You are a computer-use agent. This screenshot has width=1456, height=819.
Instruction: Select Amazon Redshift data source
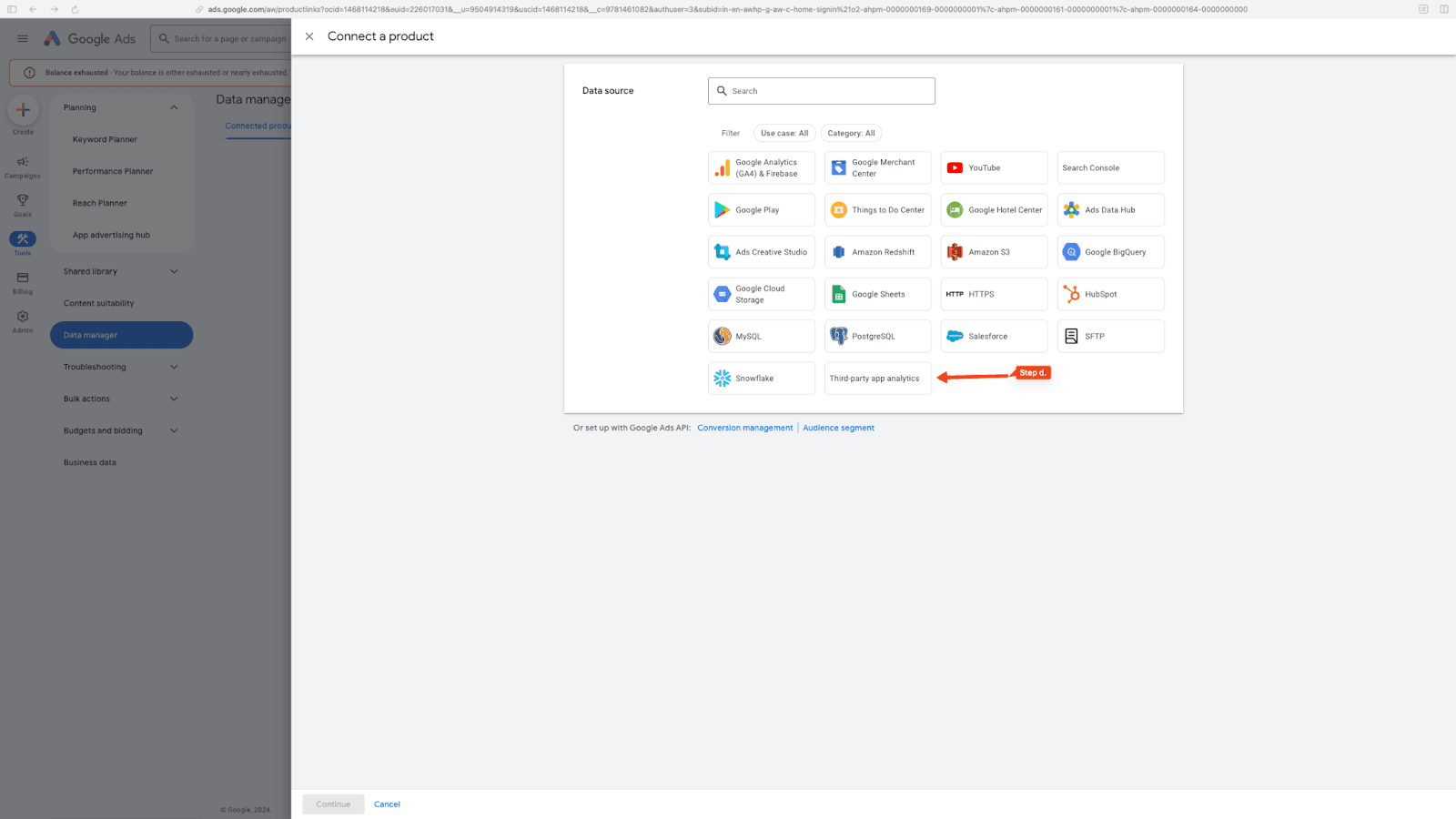click(x=878, y=252)
